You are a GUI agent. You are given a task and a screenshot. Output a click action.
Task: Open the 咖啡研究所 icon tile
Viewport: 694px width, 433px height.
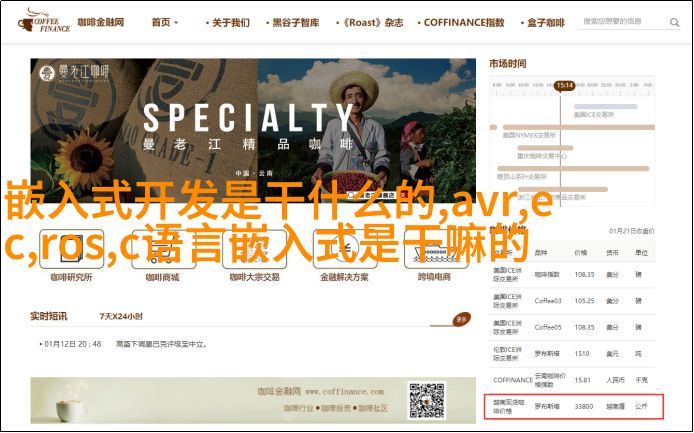pyautogui.click(x=71, y=248)
